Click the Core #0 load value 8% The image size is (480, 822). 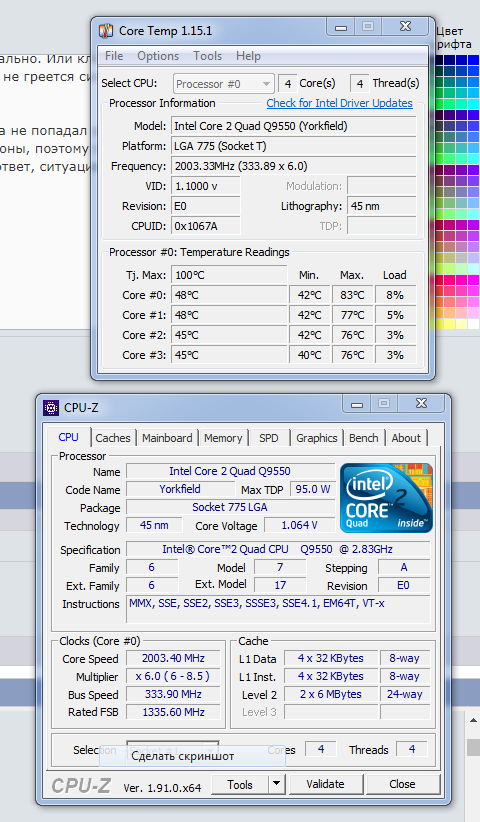coord(396,295)
